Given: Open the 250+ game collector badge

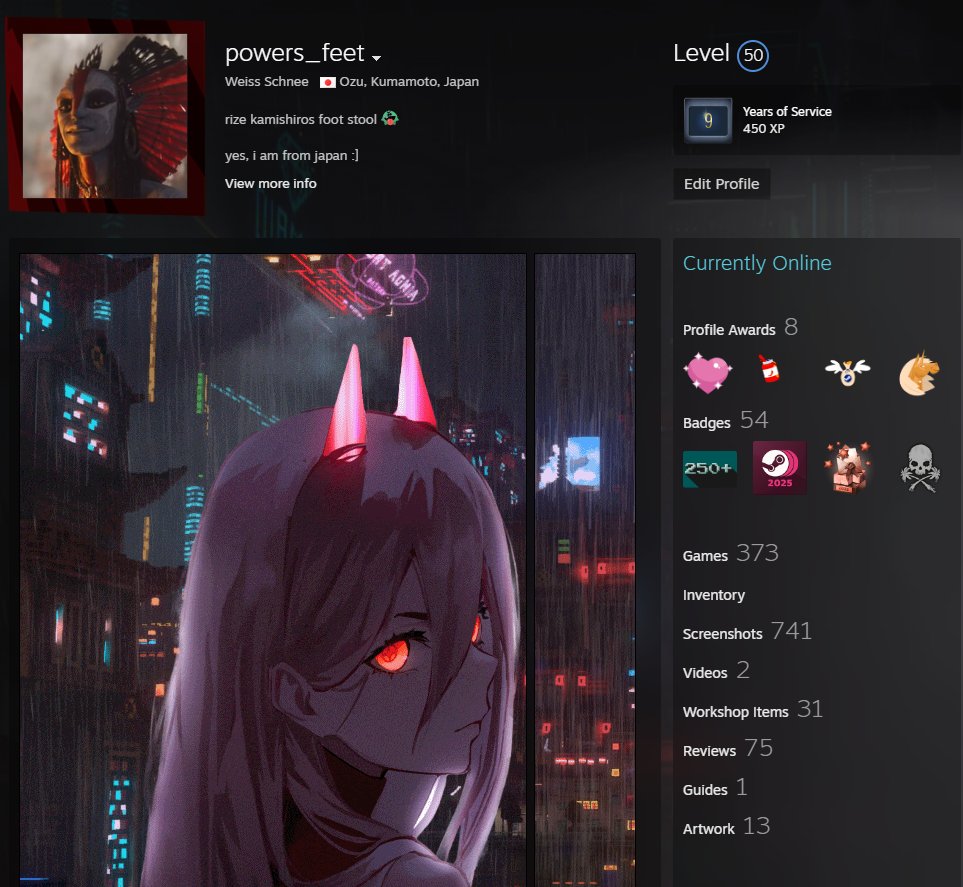Looking at the screenshot, I should coord(709,469).
